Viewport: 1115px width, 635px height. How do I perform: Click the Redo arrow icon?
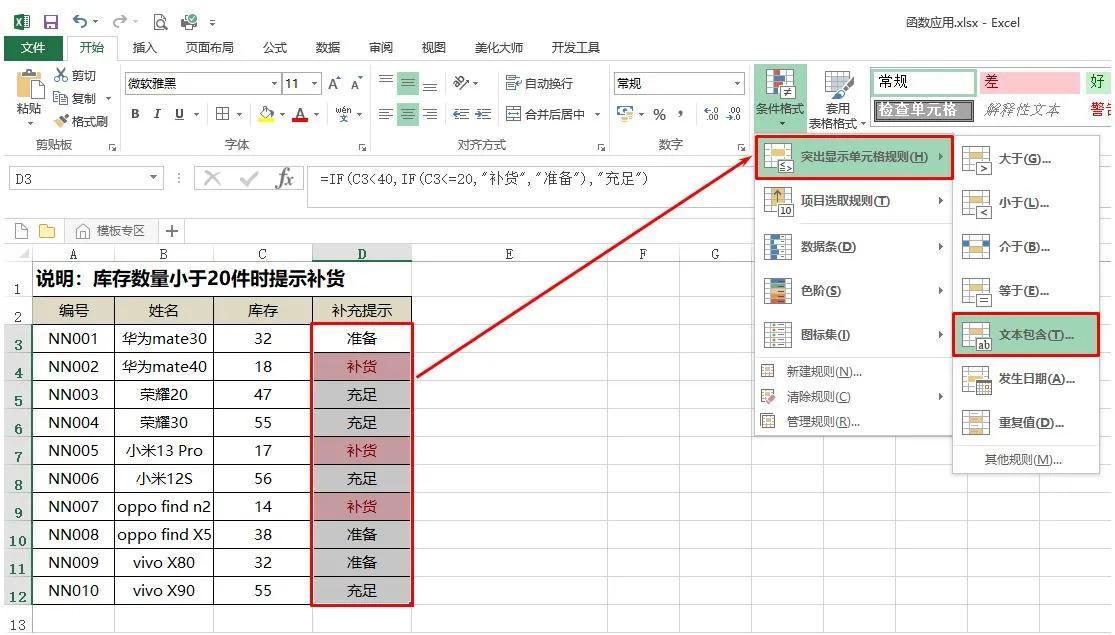120,21
